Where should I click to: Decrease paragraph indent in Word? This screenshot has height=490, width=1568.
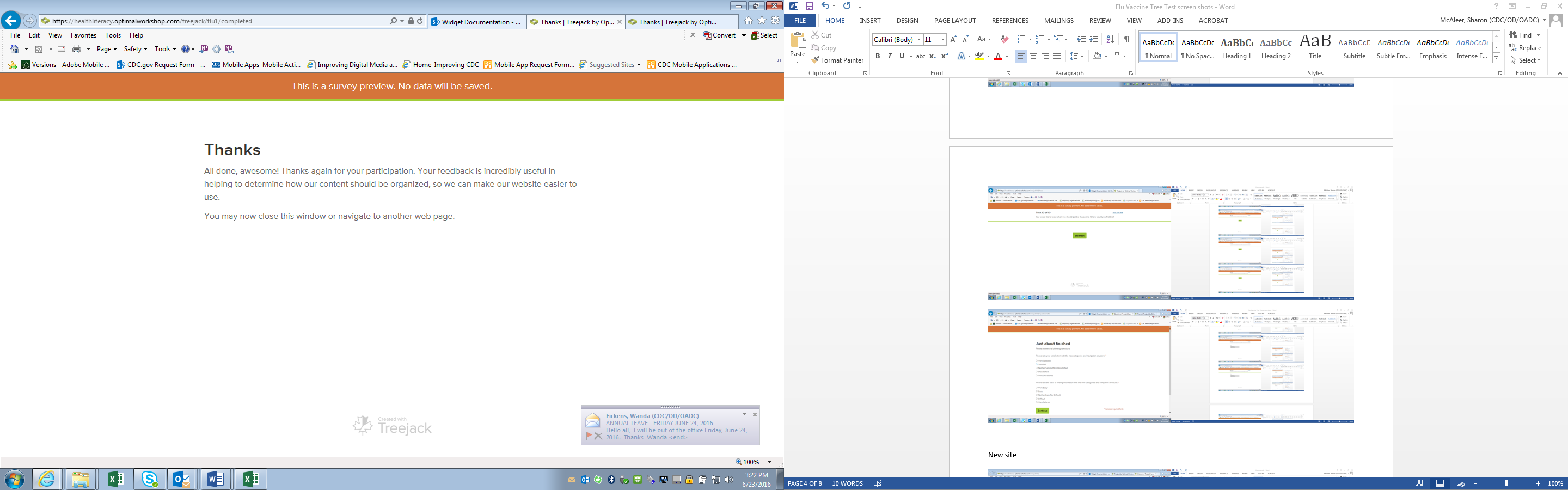coord(1081,40)
